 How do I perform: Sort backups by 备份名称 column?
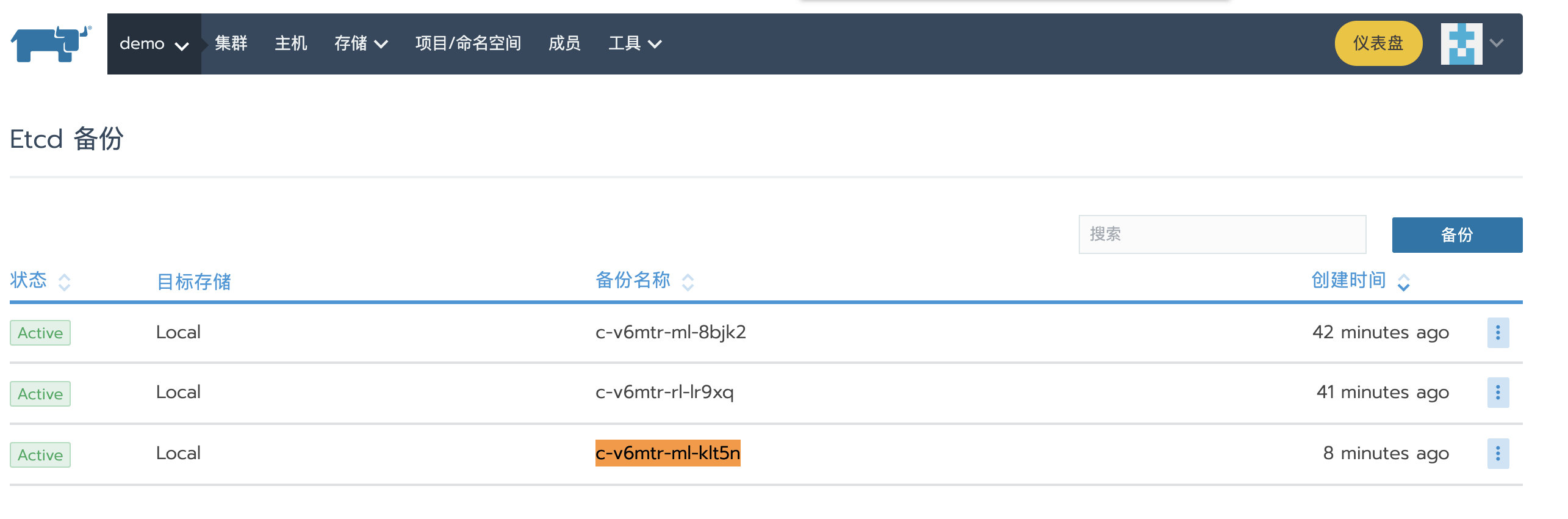[x=644, y=281]
